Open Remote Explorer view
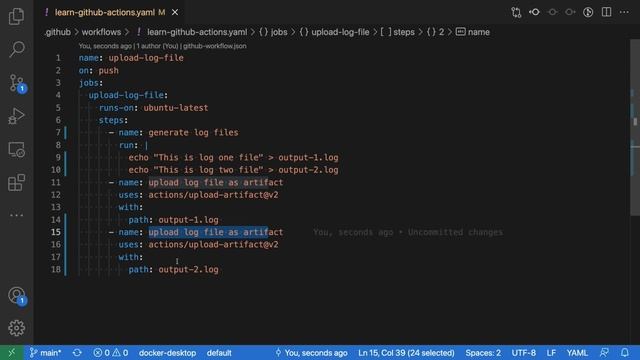 click(16, 149)
